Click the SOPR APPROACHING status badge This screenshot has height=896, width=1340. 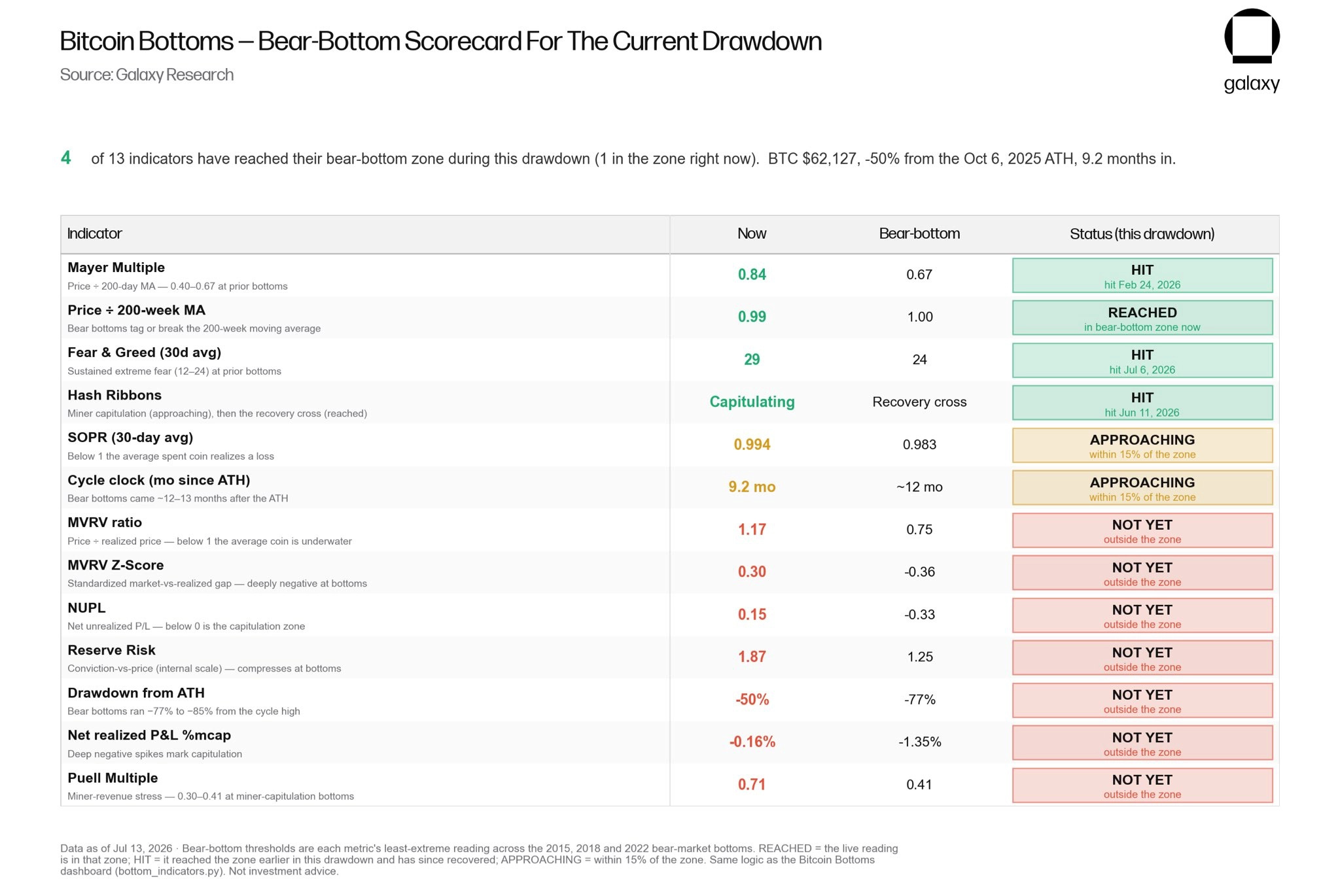point(1142,445)
